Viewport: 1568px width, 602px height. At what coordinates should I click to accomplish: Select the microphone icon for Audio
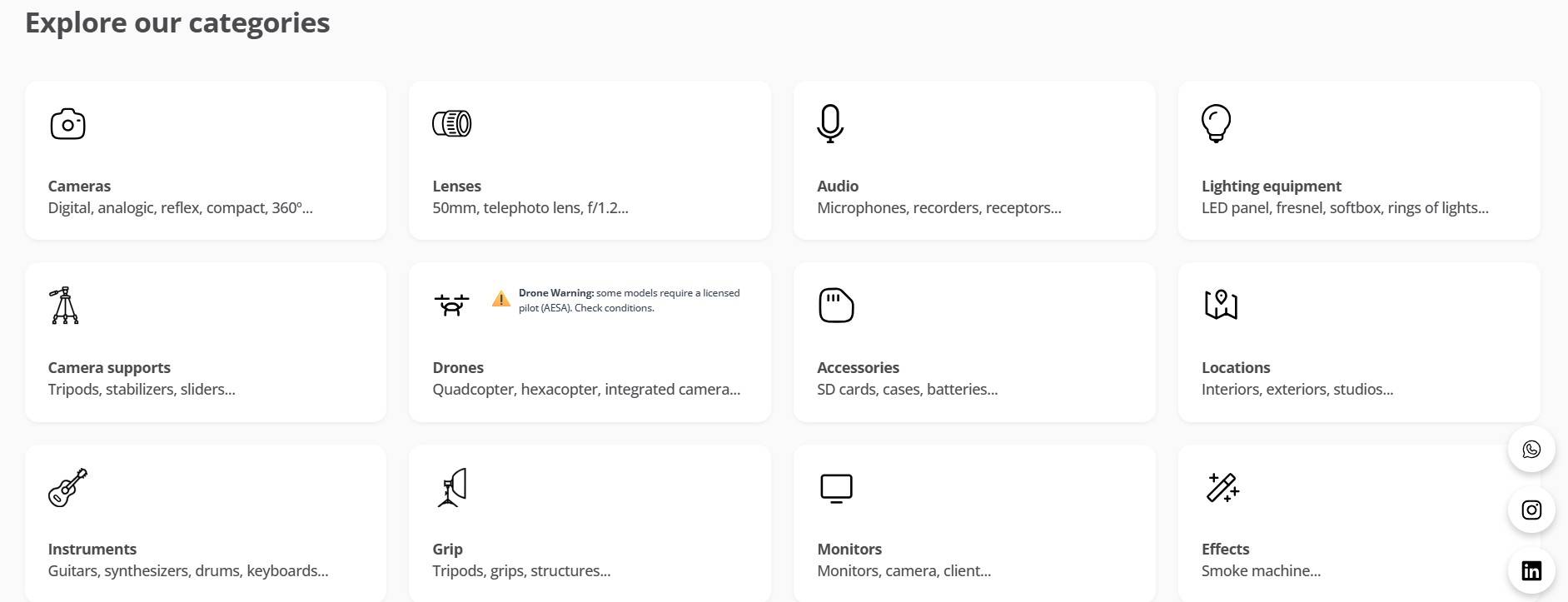coord(830,124)
